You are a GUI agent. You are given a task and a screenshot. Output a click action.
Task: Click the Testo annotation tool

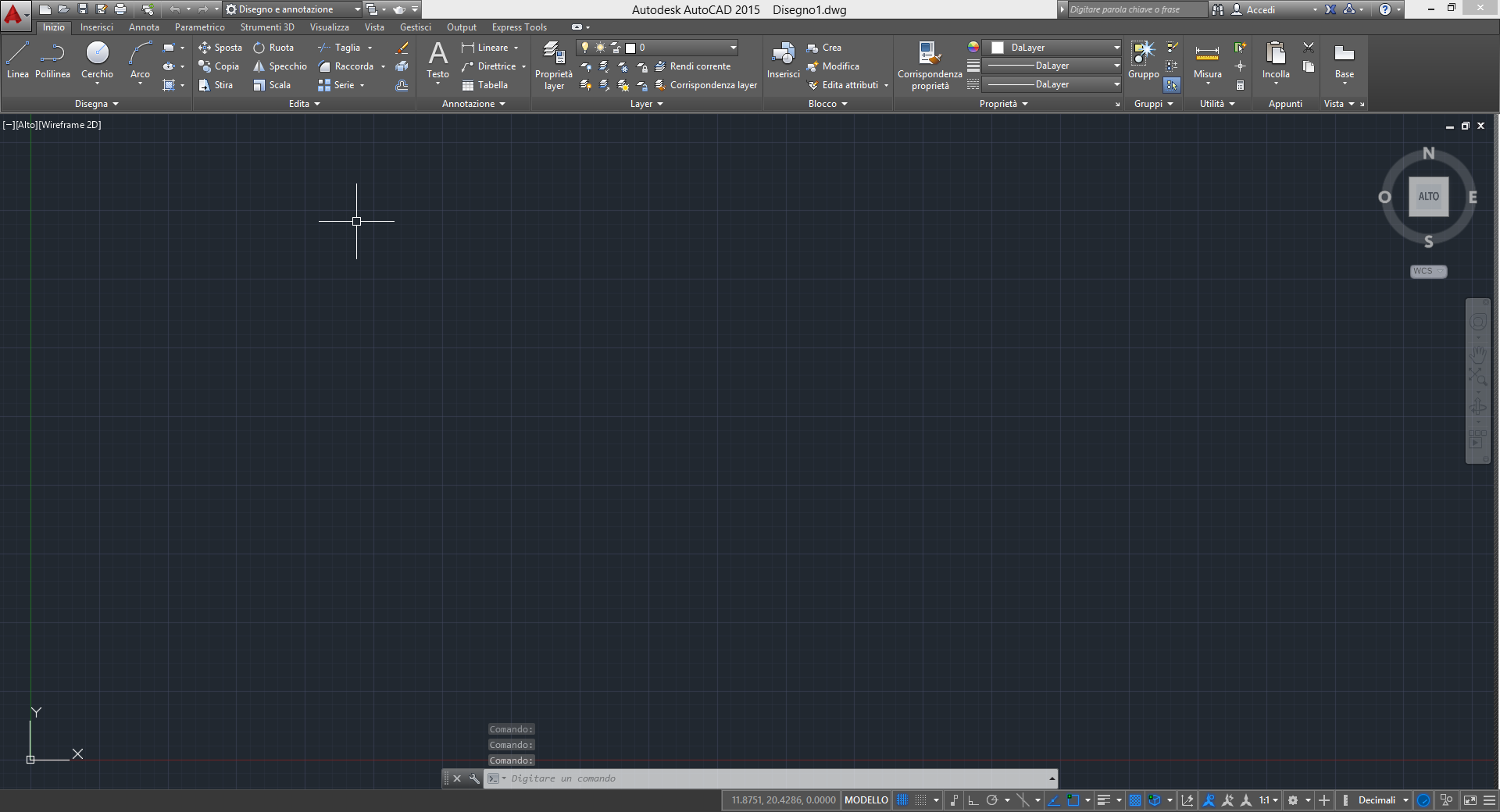[437, 61]
